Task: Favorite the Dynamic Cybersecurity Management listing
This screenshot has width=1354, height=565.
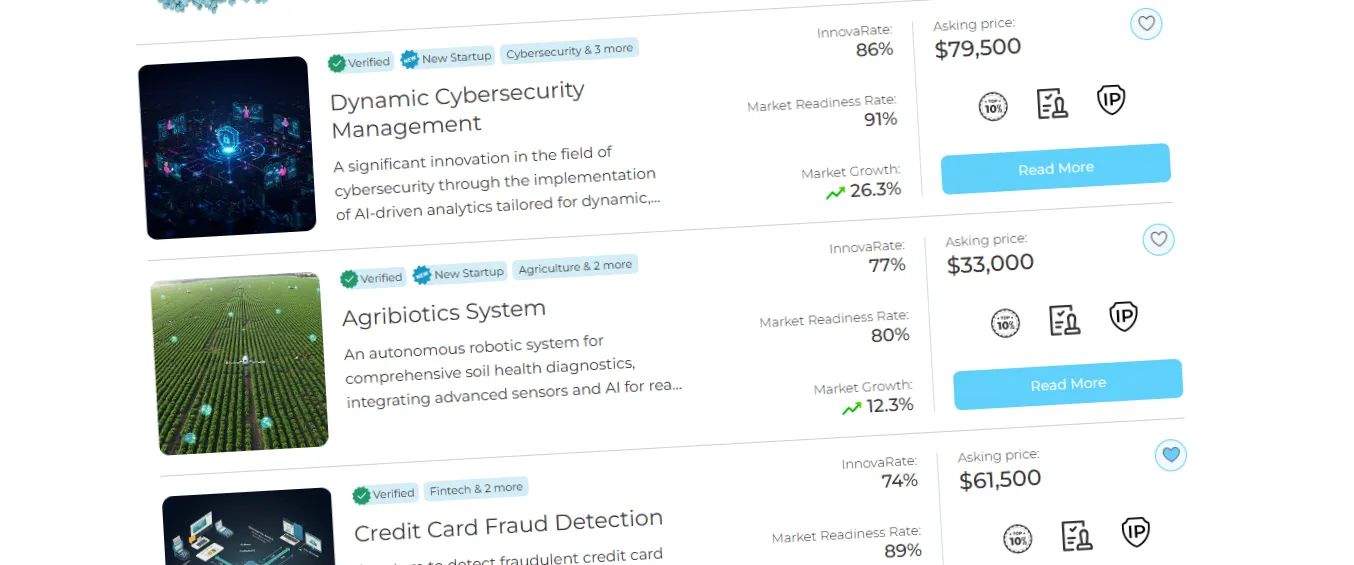Action: pyautogui.click(x=1146, y=24)
